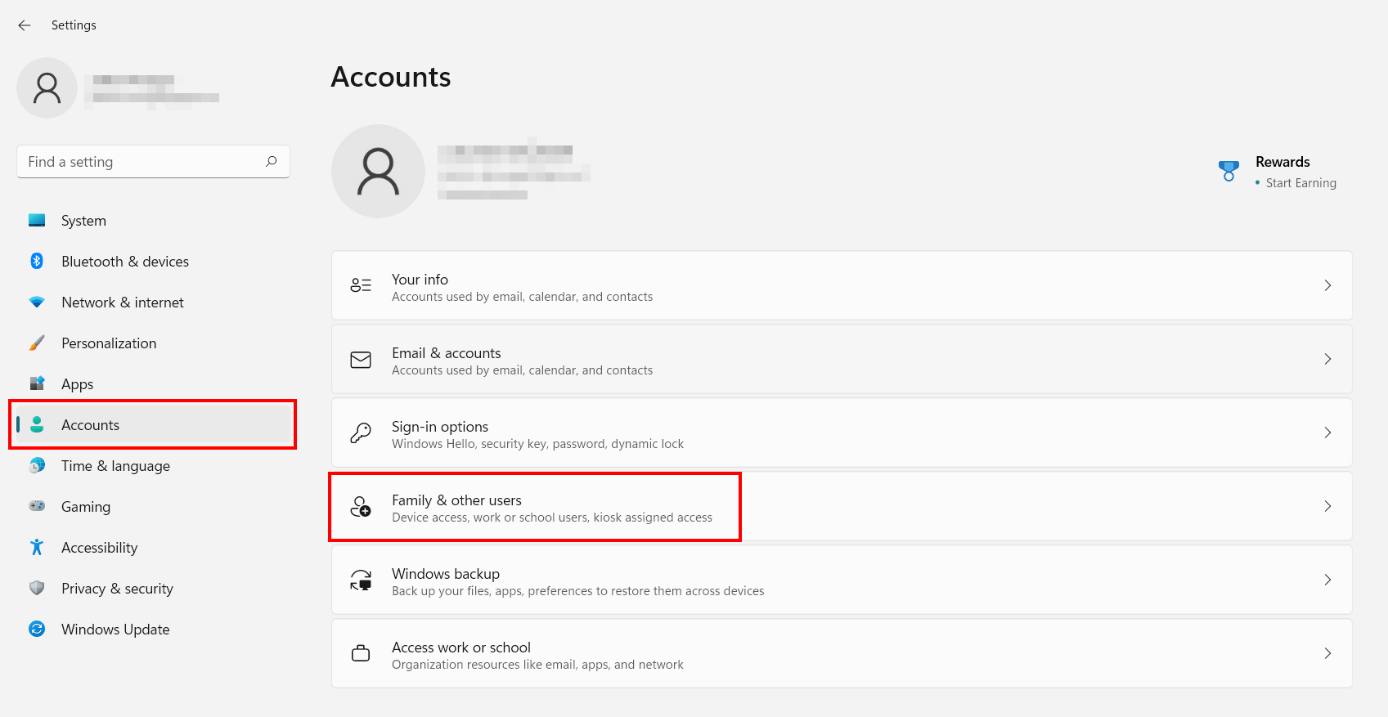Click the Sign-in options key icon
The height and width of the screenshot is (717, 1388).
[361, 433]
